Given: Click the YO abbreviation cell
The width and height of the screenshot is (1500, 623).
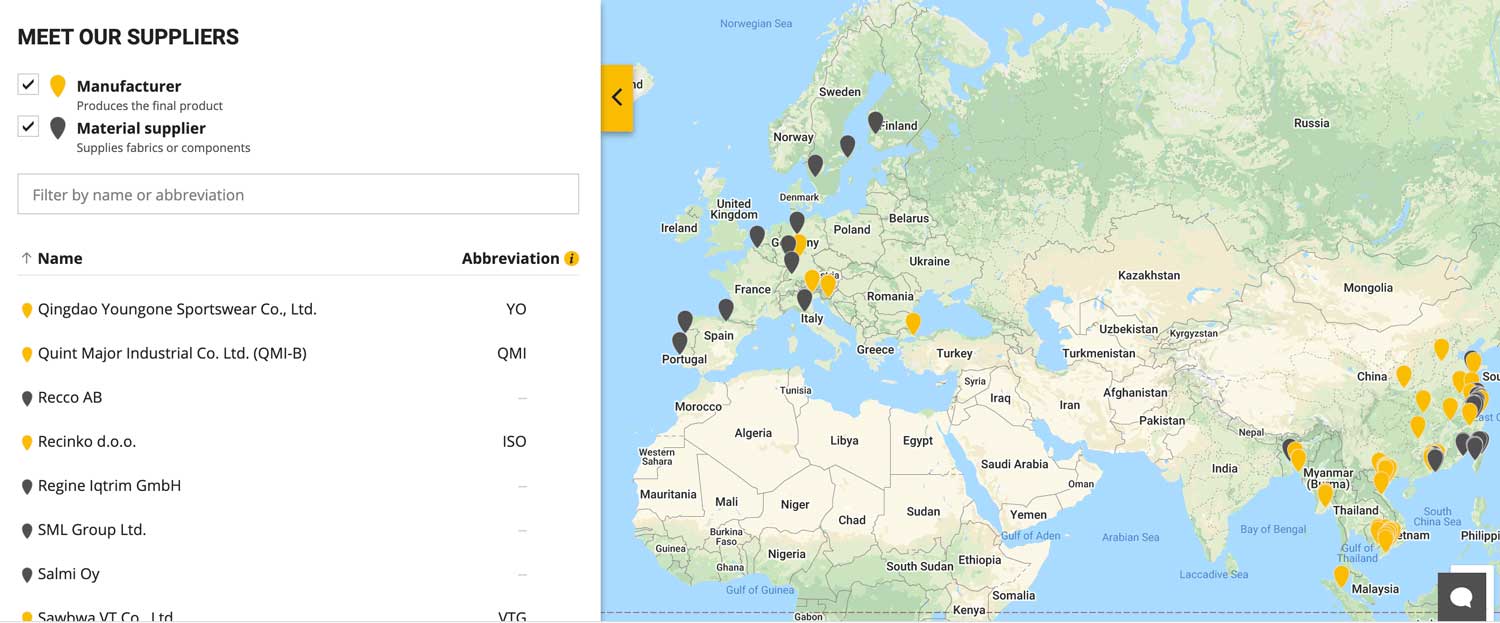Looking at the screenshot, I should point(516,309).
